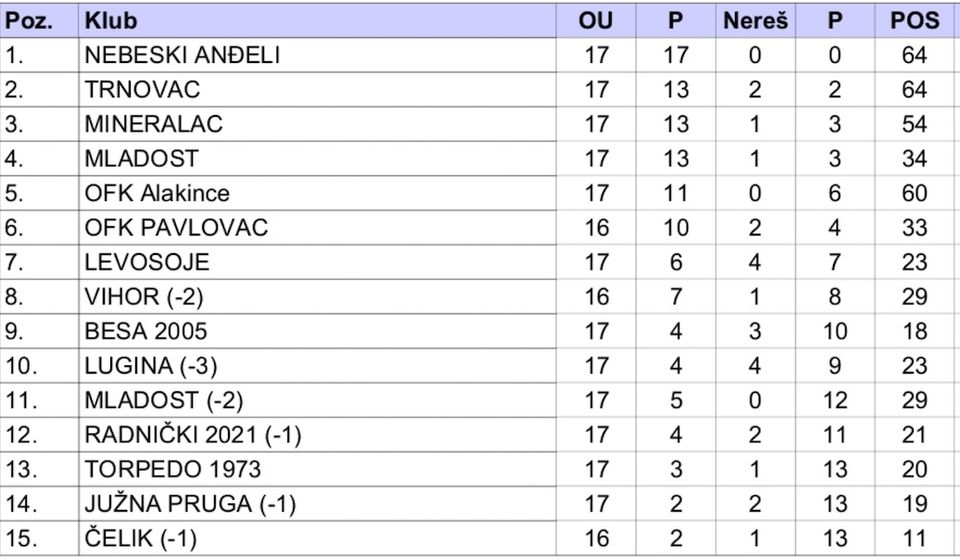Click the POS column header
Image resolution: width=960 pixels, height=560 pixels.
[914, 21]
